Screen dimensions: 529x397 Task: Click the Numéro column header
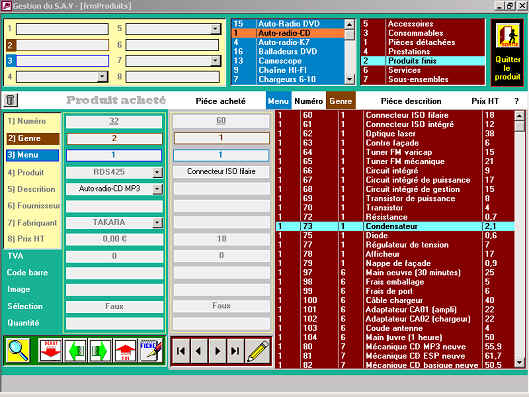(x=309, y=101)
